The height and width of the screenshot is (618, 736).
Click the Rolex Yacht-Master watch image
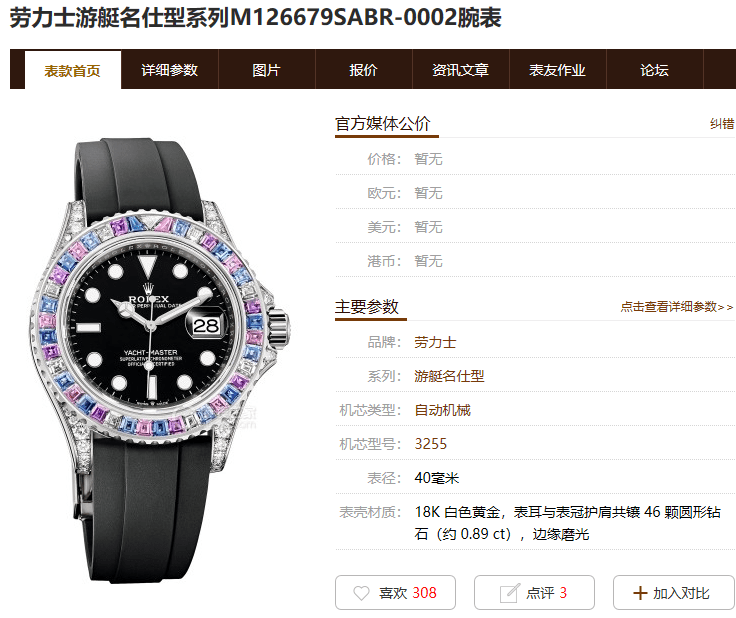160,360
